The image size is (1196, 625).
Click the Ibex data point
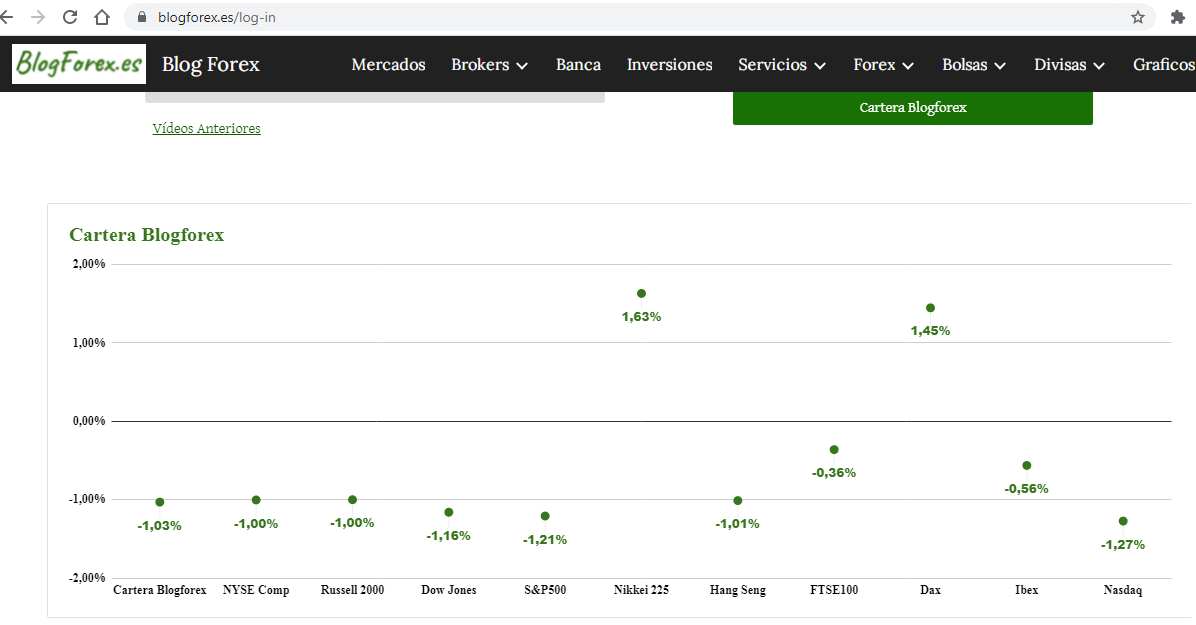tap(1027, 466)
